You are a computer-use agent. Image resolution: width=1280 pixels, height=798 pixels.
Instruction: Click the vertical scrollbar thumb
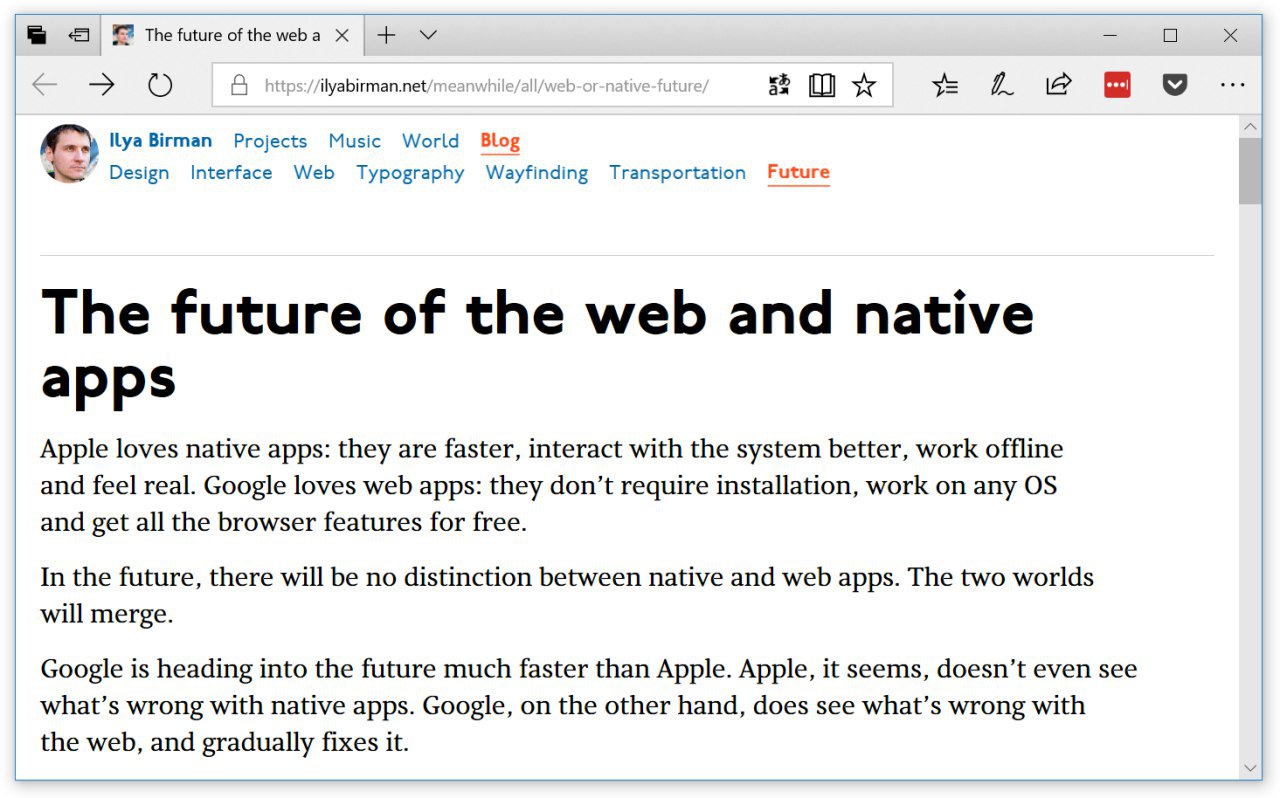tap(1250, 171)
